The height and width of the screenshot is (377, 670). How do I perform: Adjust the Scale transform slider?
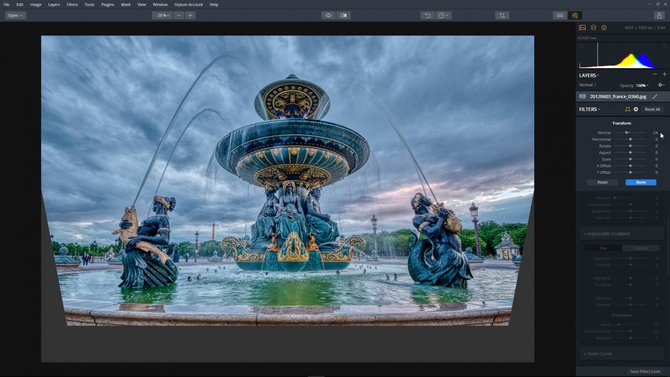tap(630, 159)
